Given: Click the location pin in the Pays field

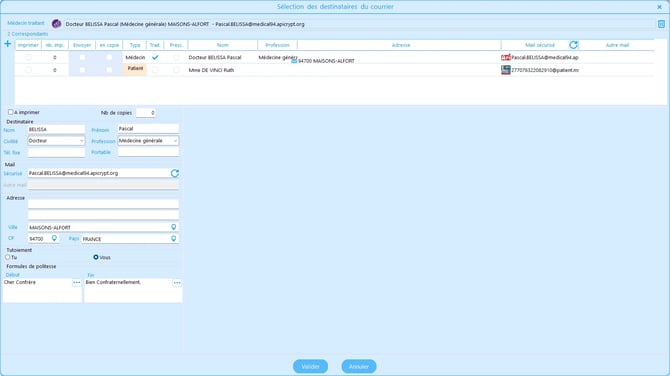Looking at the screenshot, I should 173,238.
